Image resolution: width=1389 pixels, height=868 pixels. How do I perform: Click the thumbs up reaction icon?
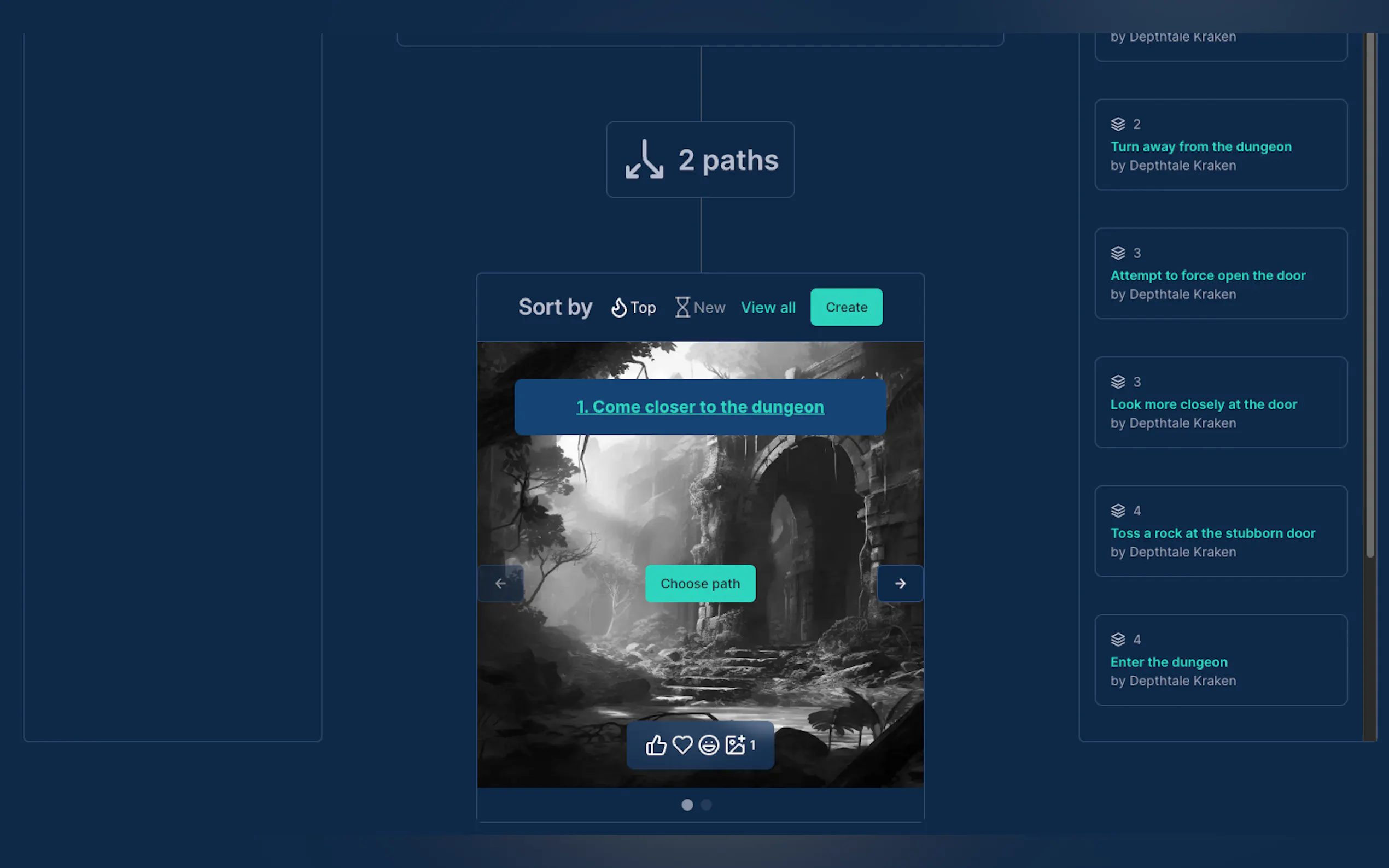click(x=656, y=745)
